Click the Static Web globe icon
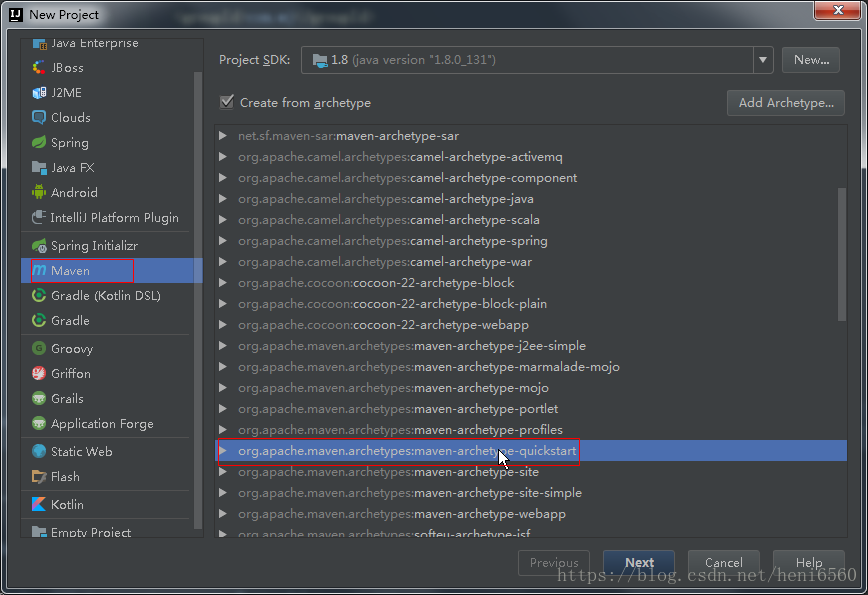868x595 pixels. tap(39, 451)
